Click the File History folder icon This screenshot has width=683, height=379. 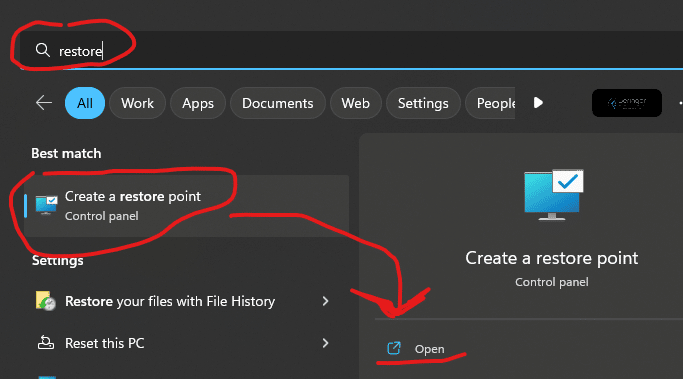[45, 301]
